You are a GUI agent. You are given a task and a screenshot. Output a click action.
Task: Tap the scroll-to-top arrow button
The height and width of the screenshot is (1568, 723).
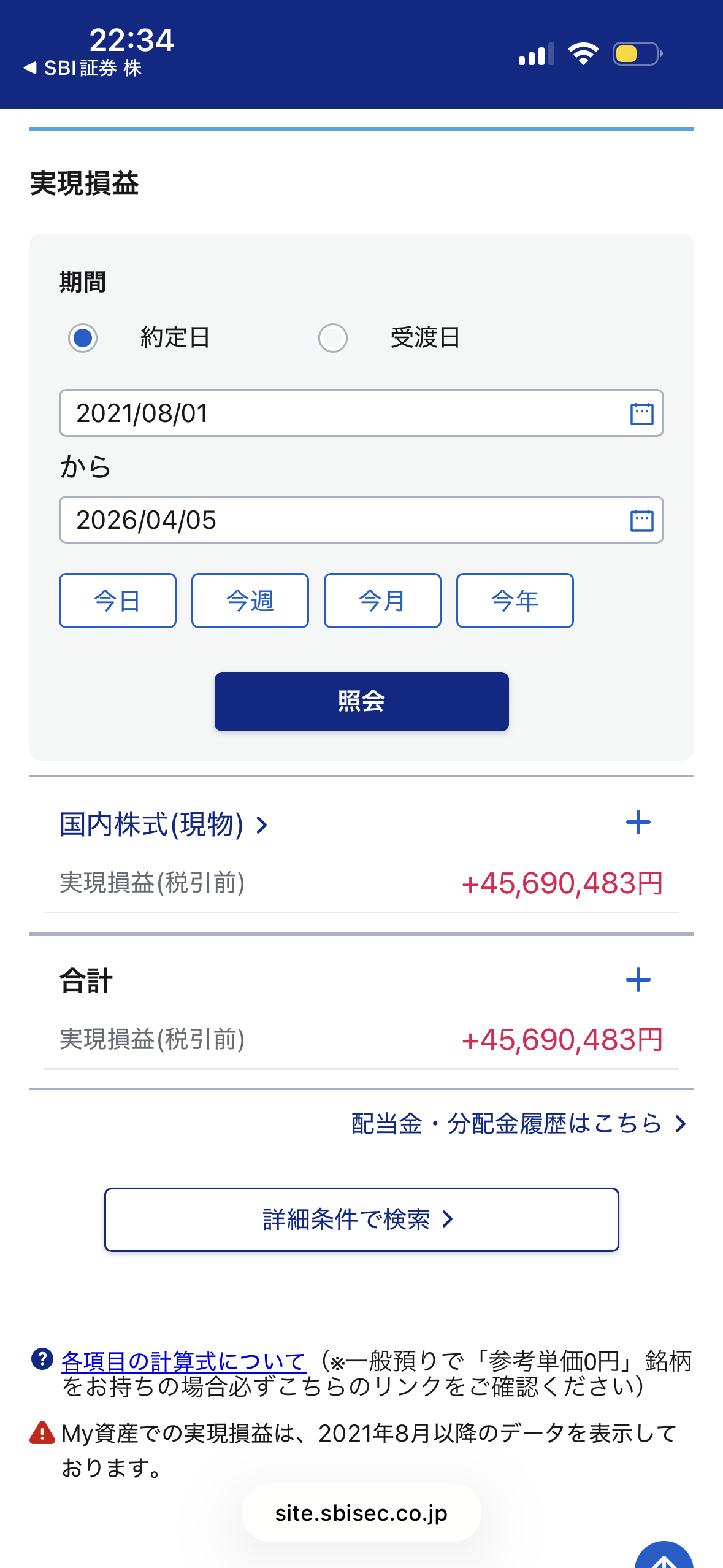[664, 1558]
